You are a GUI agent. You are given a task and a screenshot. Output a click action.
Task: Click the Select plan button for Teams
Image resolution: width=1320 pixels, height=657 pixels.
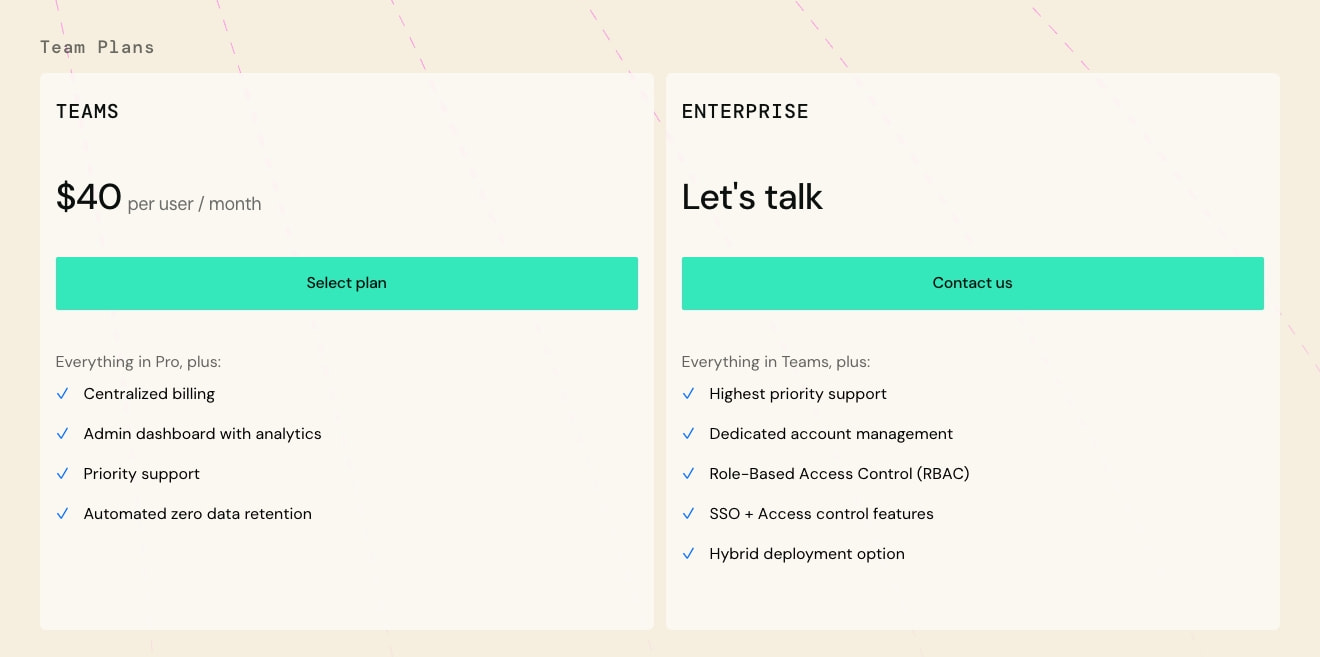pyautogui.click(x=346, y=283)
